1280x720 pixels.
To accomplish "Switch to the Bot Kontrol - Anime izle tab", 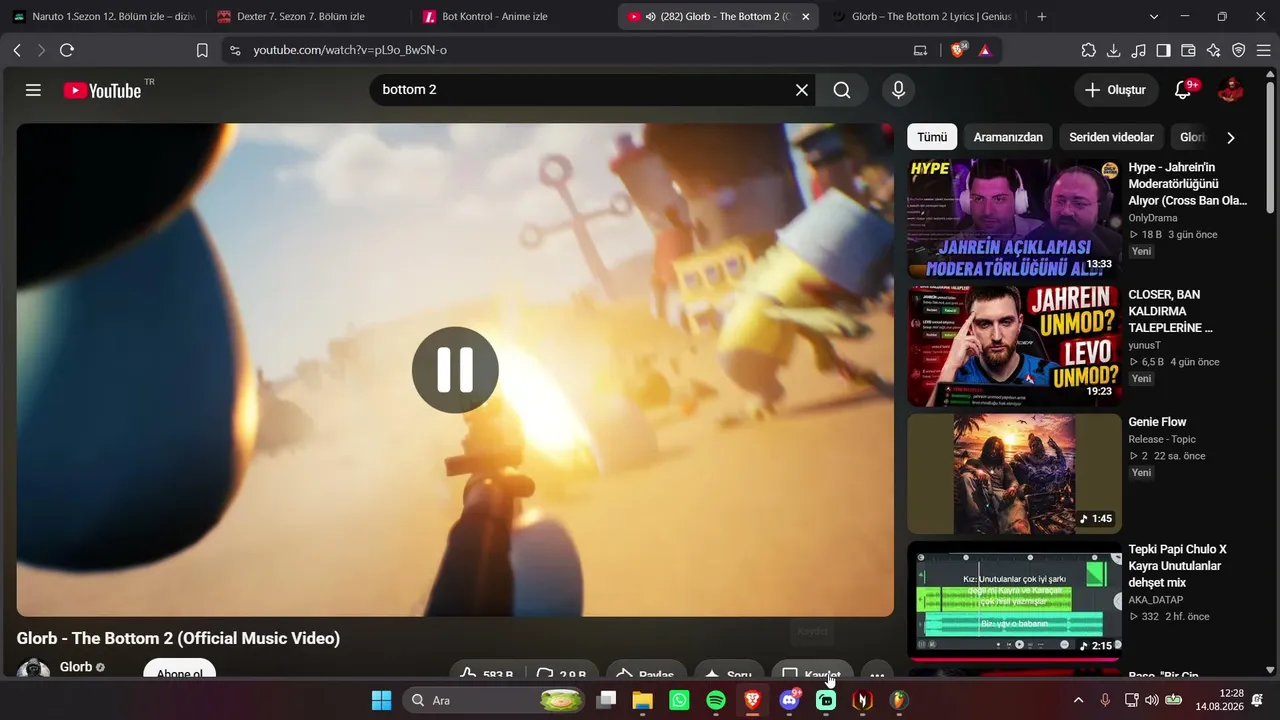I will click(x=514, y=17).
